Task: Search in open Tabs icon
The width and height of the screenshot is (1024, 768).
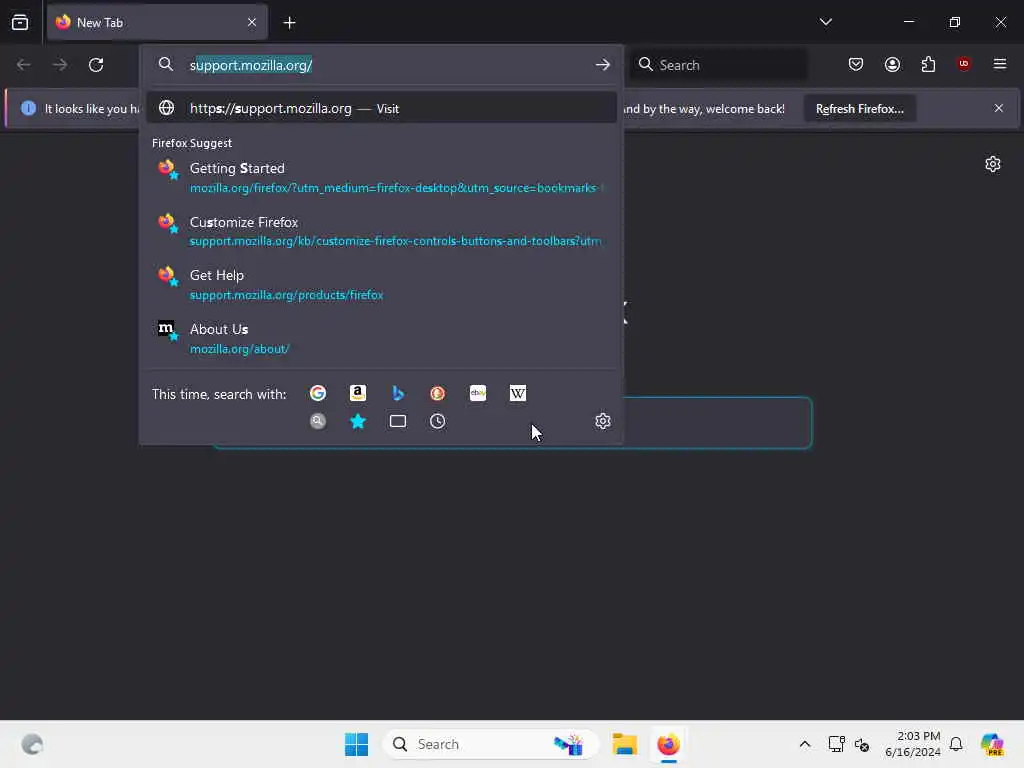Action: click(x=398, y=421)
